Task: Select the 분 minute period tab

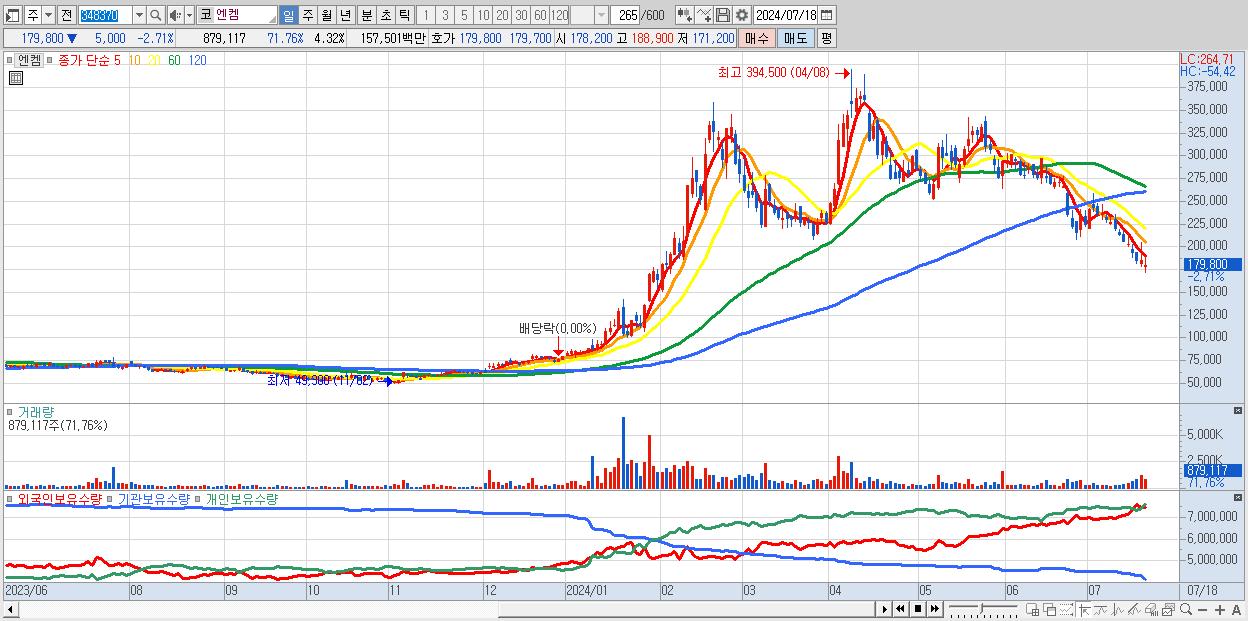Action: tap(366, 15)
